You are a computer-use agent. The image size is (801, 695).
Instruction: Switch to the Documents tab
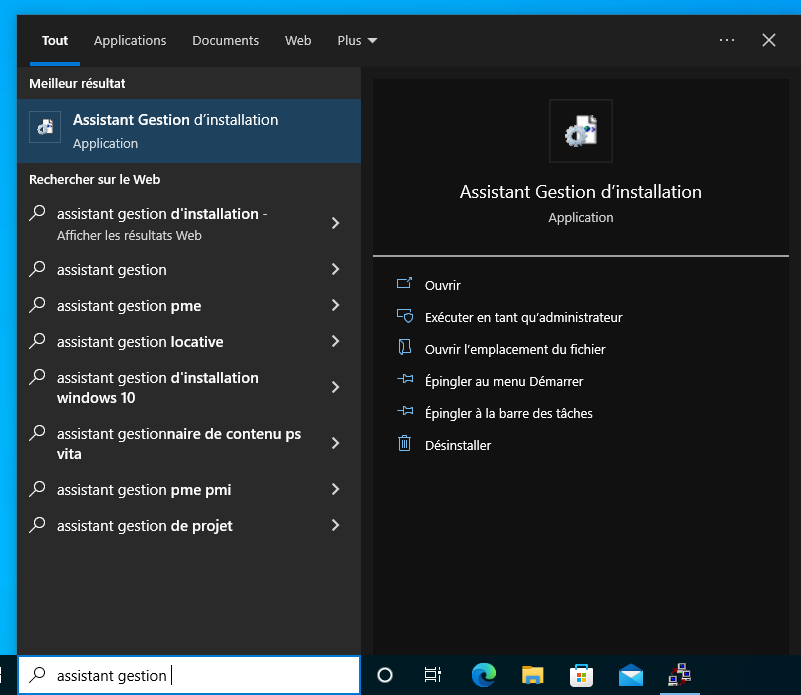(x=225, y=40)
